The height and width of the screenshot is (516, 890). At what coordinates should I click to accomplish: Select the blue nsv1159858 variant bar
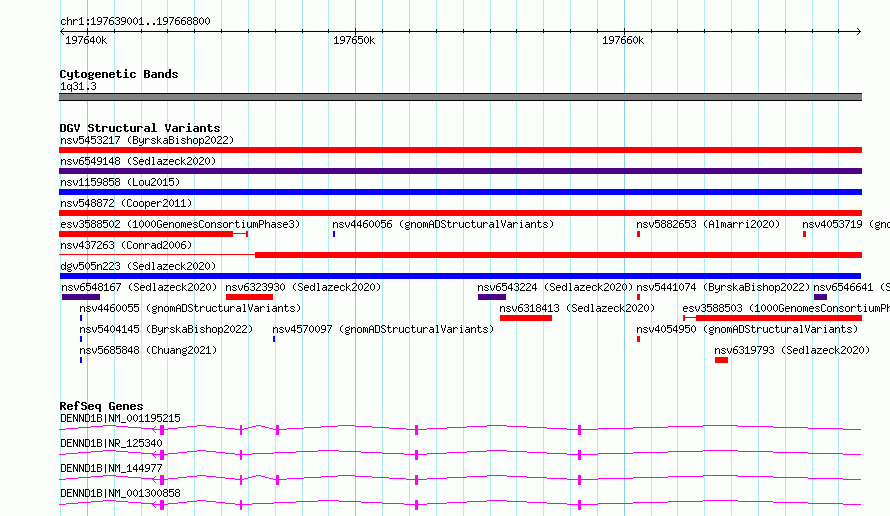tap(460, 192)
